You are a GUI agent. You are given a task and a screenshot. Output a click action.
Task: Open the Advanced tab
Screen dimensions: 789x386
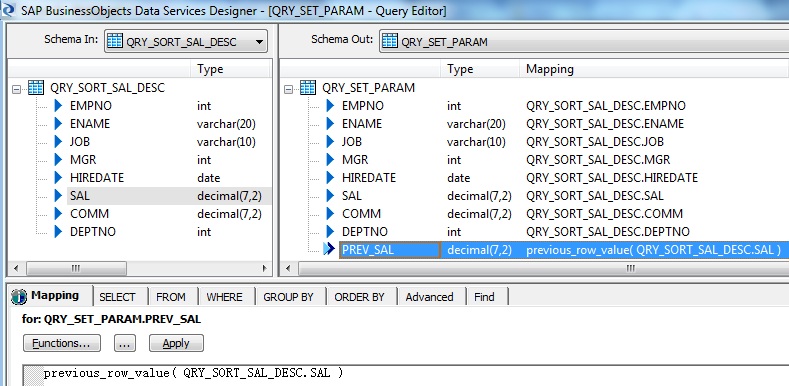point(429,297)
